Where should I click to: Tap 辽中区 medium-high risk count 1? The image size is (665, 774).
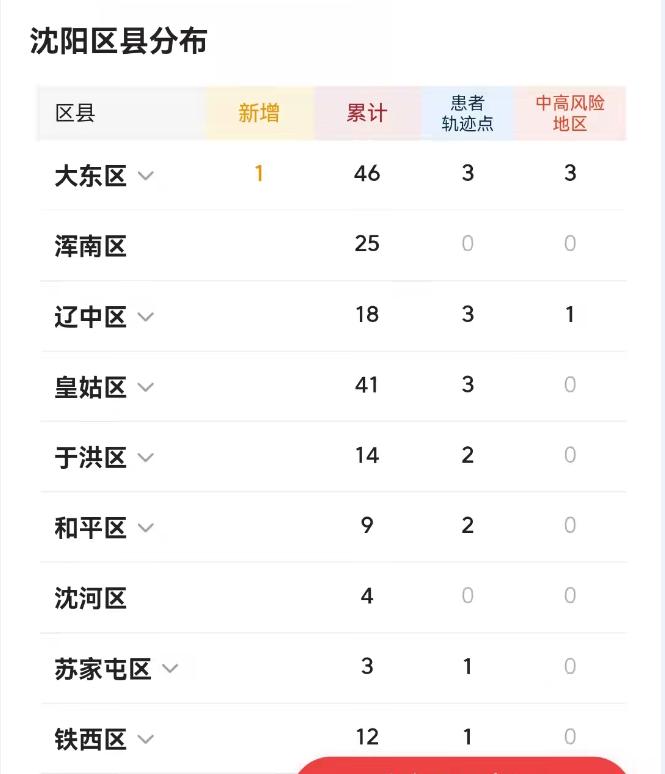click(x=570, y=315)
